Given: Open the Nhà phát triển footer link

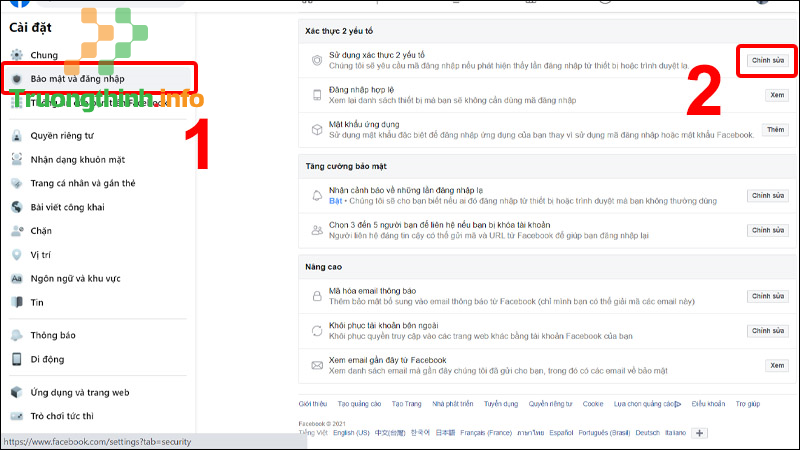Looking at the screenshot, I should [453, 404].
